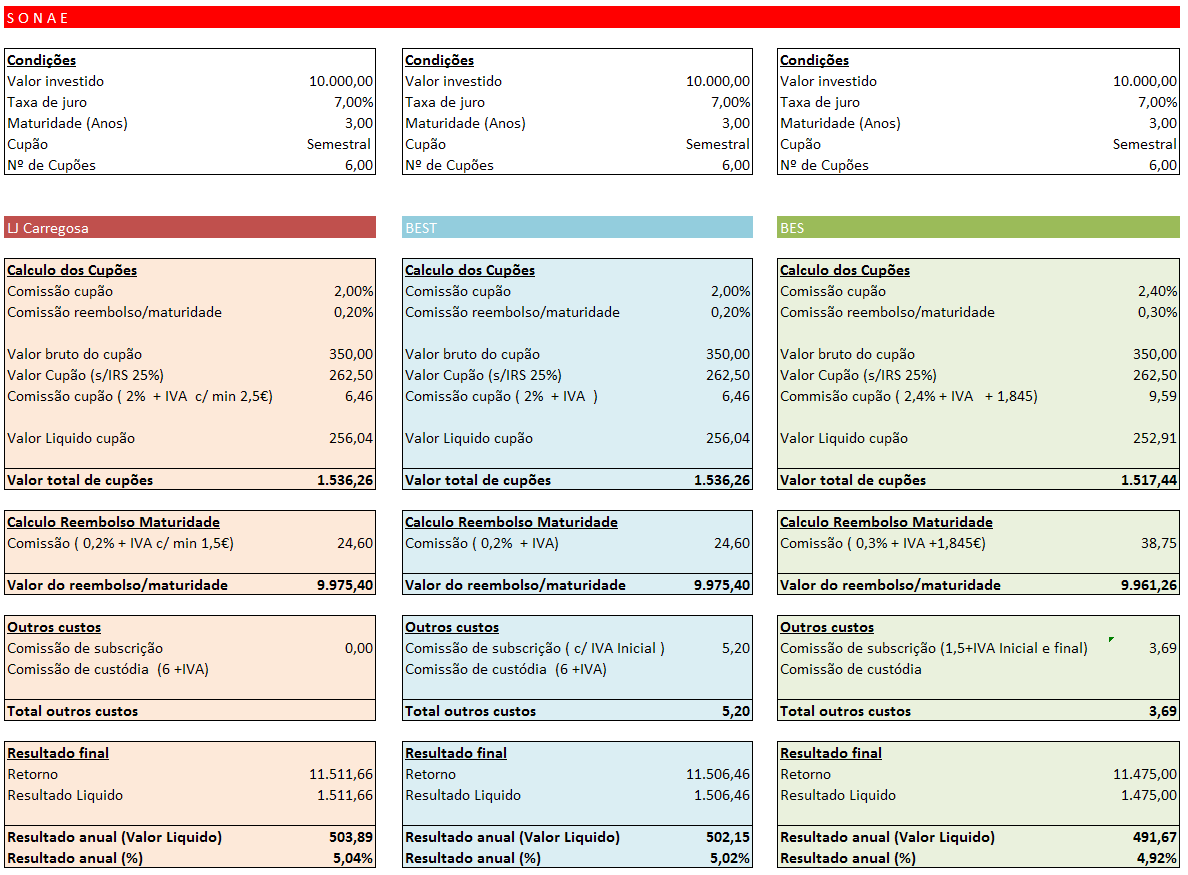Click BEST Total outros custos 5,20
The width and height of the screenshot is (1188, 875).
tap(736, 711)
